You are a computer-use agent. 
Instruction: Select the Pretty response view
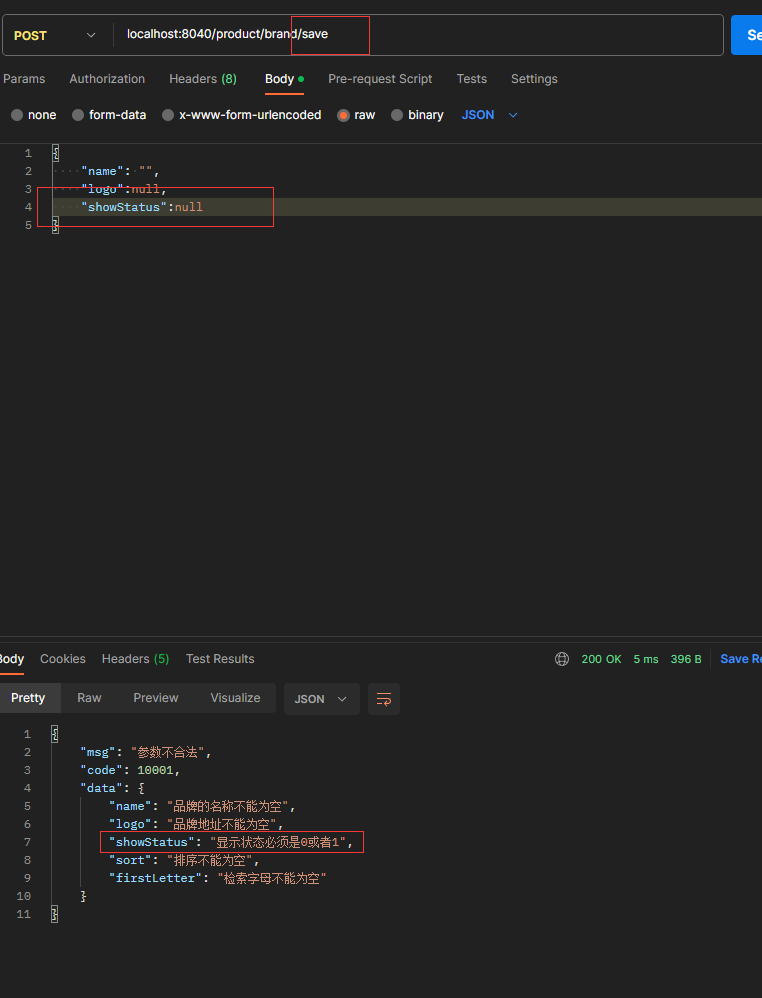[x=28, y=698]
